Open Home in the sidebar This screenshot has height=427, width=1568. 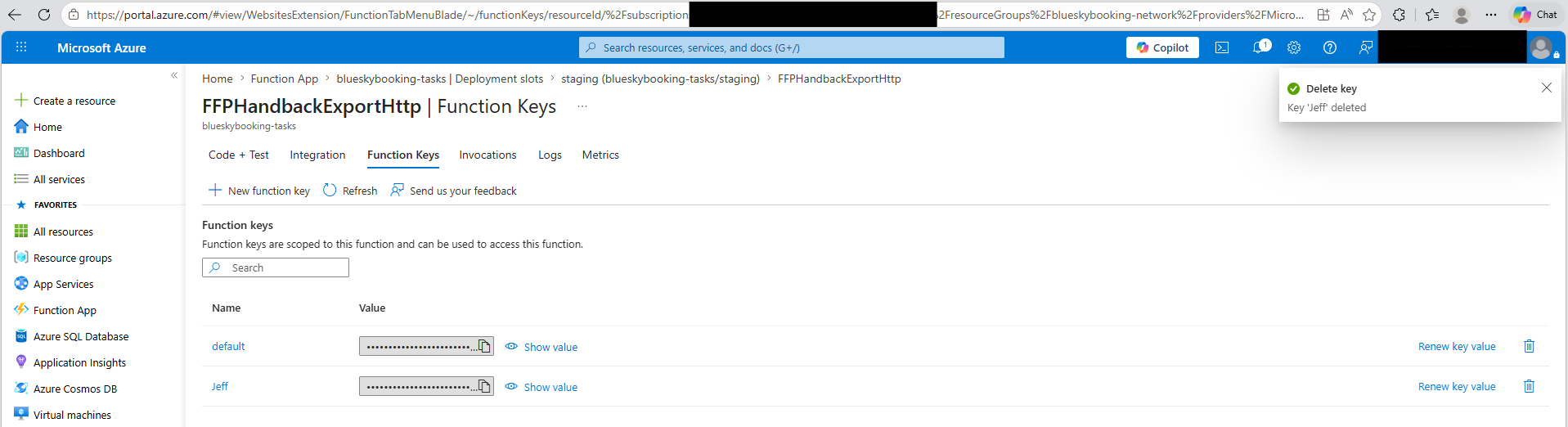pyautogui.click(x=38, y=127)
